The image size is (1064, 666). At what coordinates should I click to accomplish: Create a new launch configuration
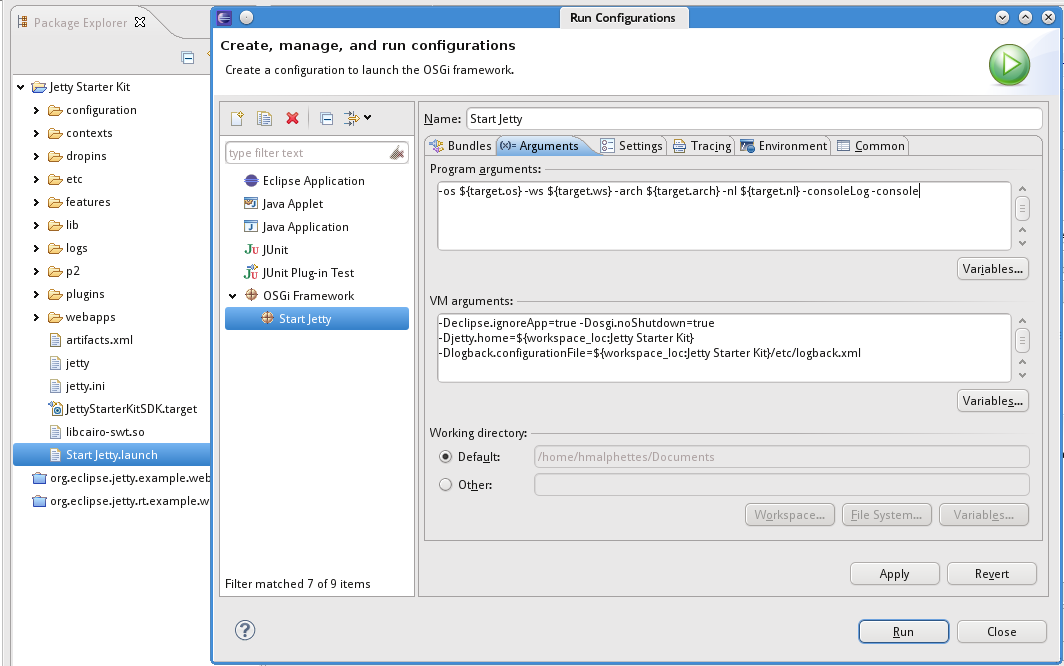tap(237, 118)
